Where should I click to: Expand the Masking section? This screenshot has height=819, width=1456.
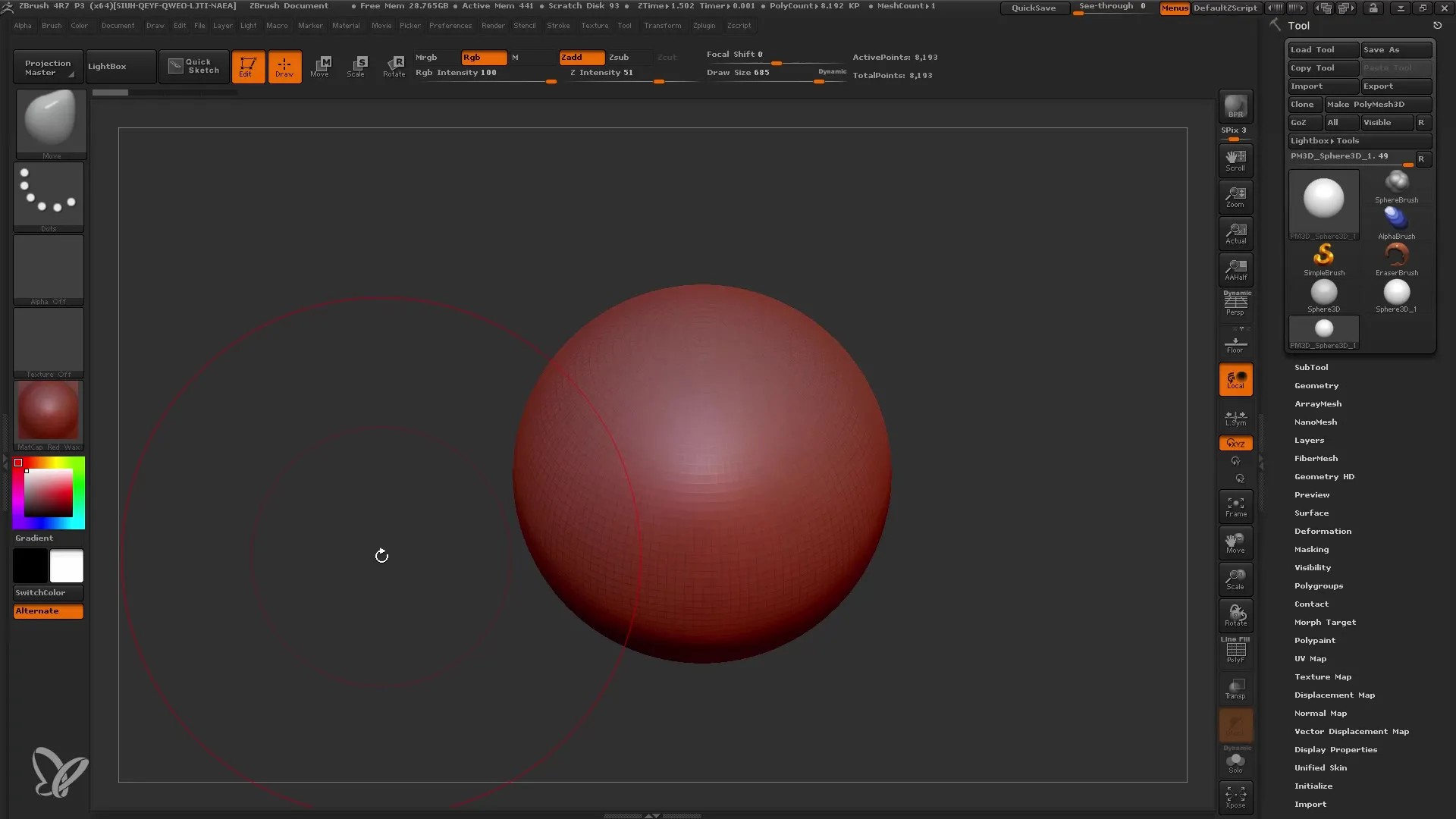click(1311, 550)
